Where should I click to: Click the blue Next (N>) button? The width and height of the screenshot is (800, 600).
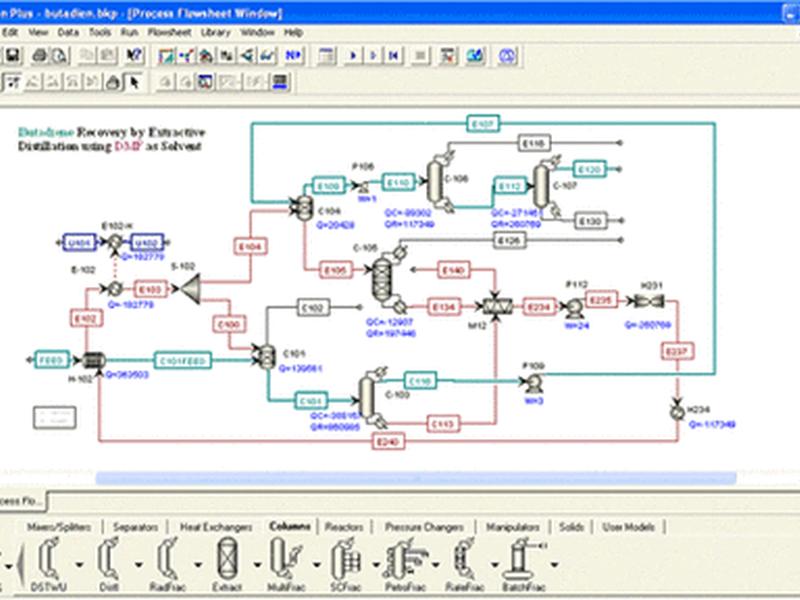(x=293, y=55)
